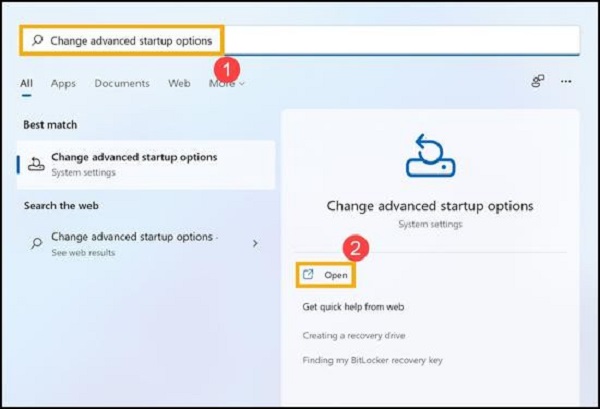Expand the web result chevron arrow
The height and width of the screenshot is (409, 600).
point(255,243)
